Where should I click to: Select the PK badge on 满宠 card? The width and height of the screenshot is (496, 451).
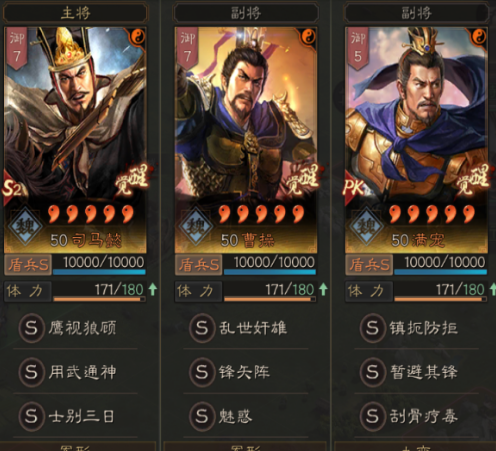tap(353, 188)
